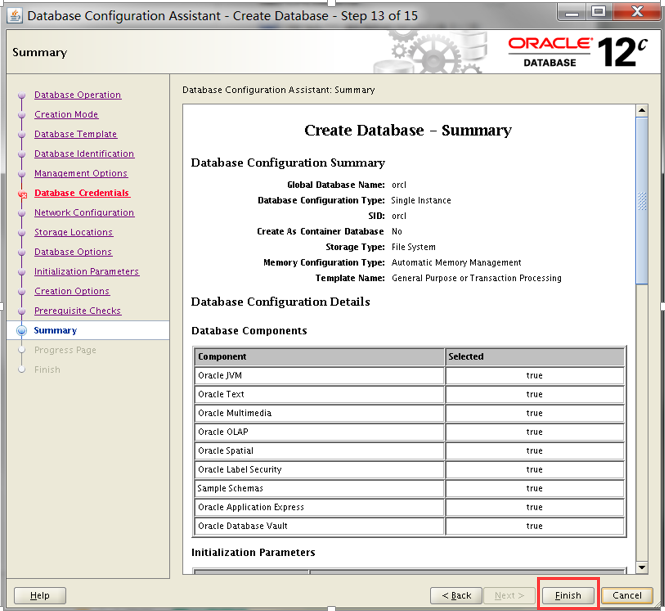Screen dimensions: 665x611
Task: Open the Management Options step
Action: click(81, 173)
